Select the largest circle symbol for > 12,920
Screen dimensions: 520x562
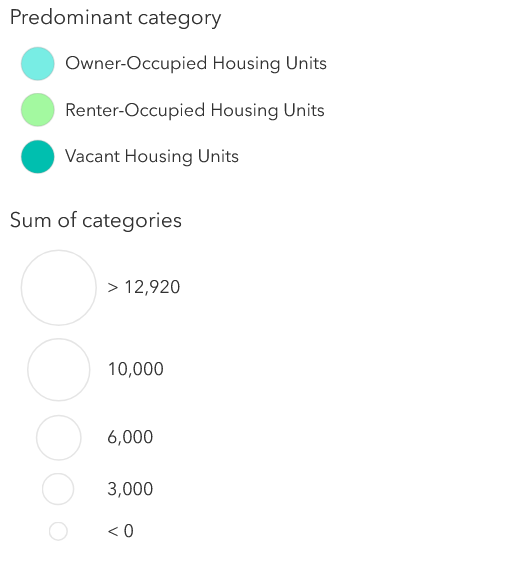coord(59,288)
